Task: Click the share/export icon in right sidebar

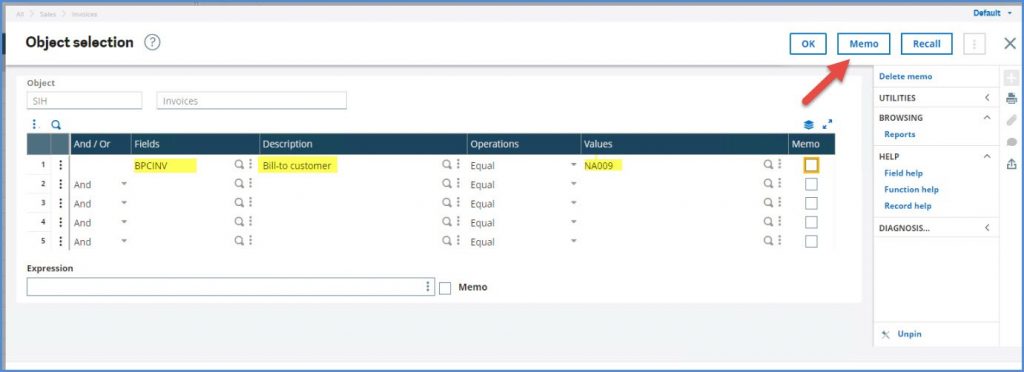Action: click(x=1012, y=163)
